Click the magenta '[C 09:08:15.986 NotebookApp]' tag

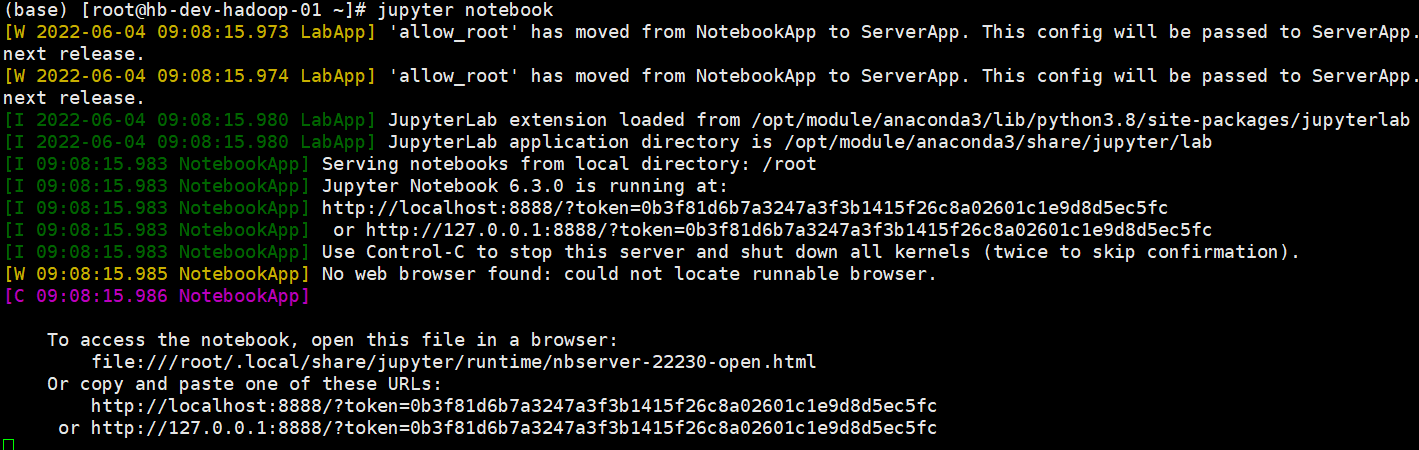[x=157, y=296]
